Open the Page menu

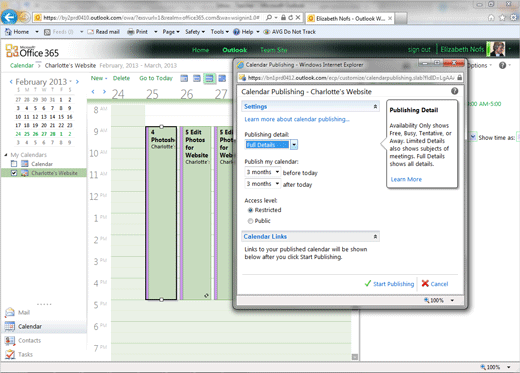click(x=171, y=32)
